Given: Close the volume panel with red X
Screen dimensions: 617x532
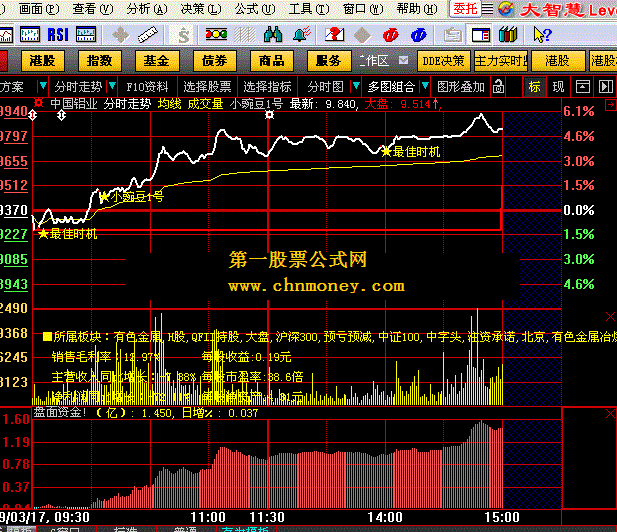Looking at the screenshot, I should point(610,316).
